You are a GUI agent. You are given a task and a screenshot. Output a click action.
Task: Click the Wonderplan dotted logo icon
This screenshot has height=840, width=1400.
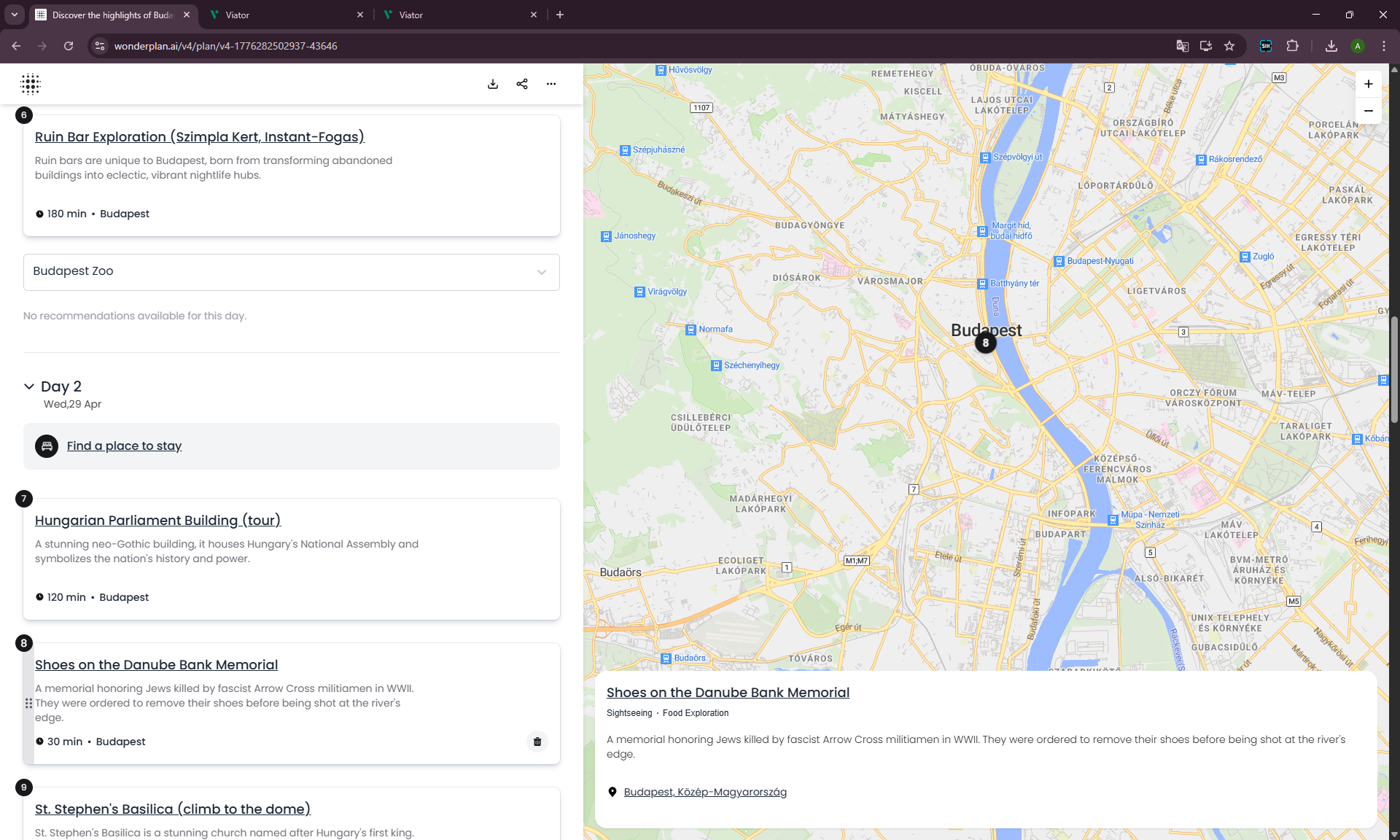[31, 84]
